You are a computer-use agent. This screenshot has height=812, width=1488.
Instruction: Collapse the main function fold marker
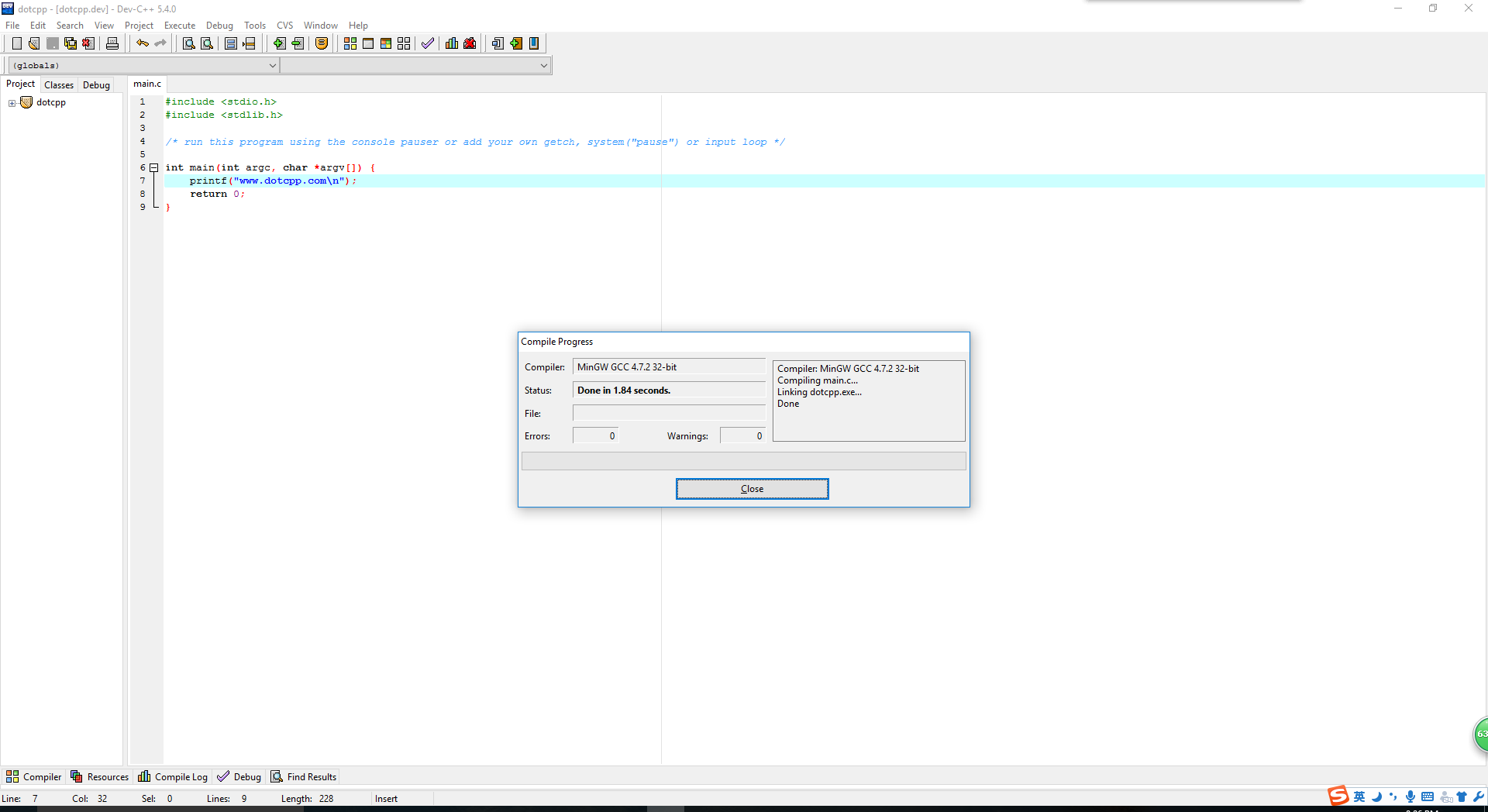154,167
